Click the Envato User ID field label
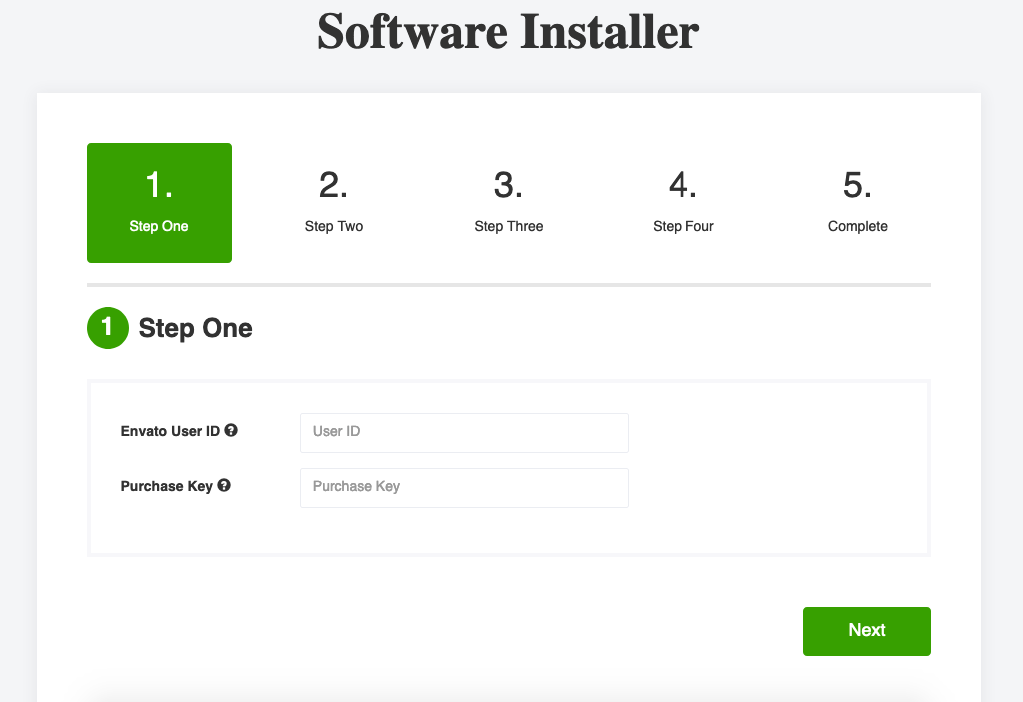The height and width of the screenshot is (702, 1023). point(170,430)
